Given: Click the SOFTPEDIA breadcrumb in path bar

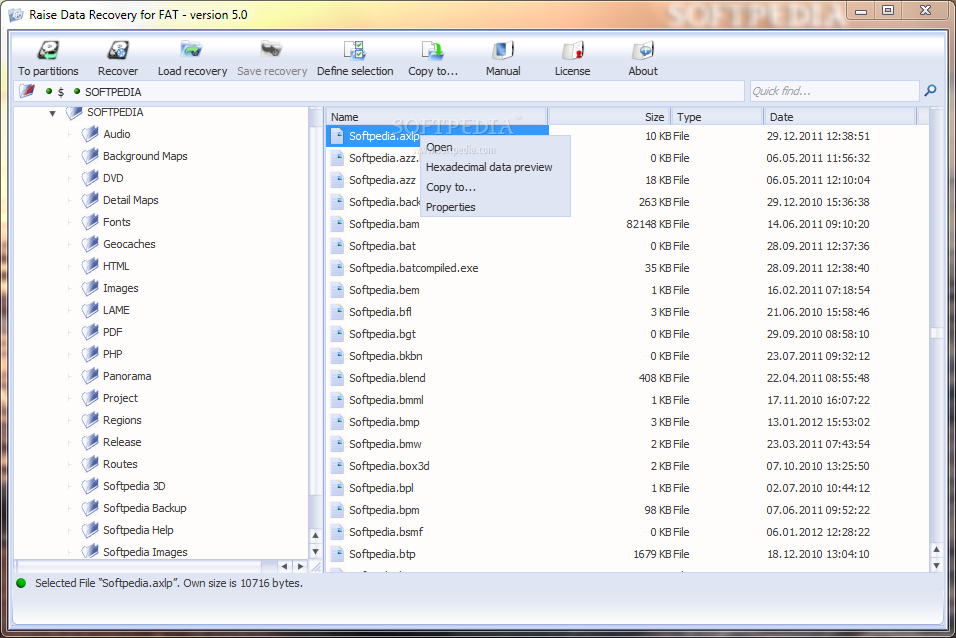Looking at the screenshot, I should coord(113,91).
